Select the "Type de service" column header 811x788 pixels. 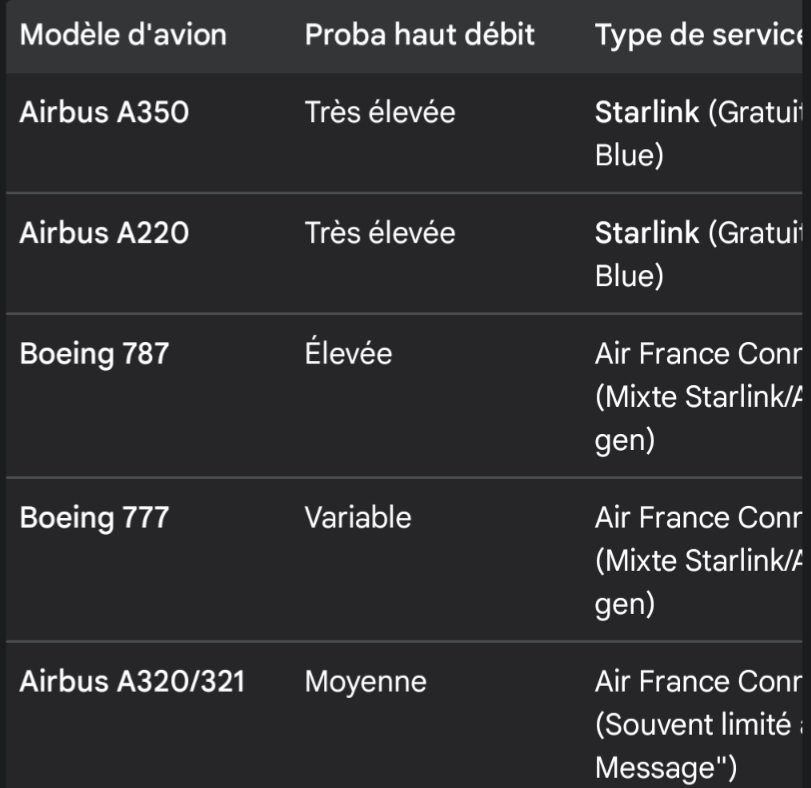699,35
